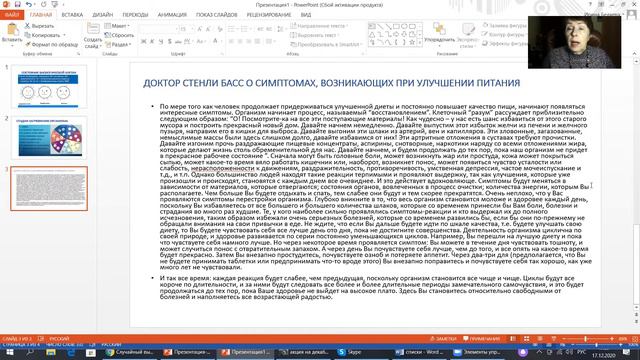
Task: Select slide 2 thumbnail with pie chart
Action: pos(49,138)
